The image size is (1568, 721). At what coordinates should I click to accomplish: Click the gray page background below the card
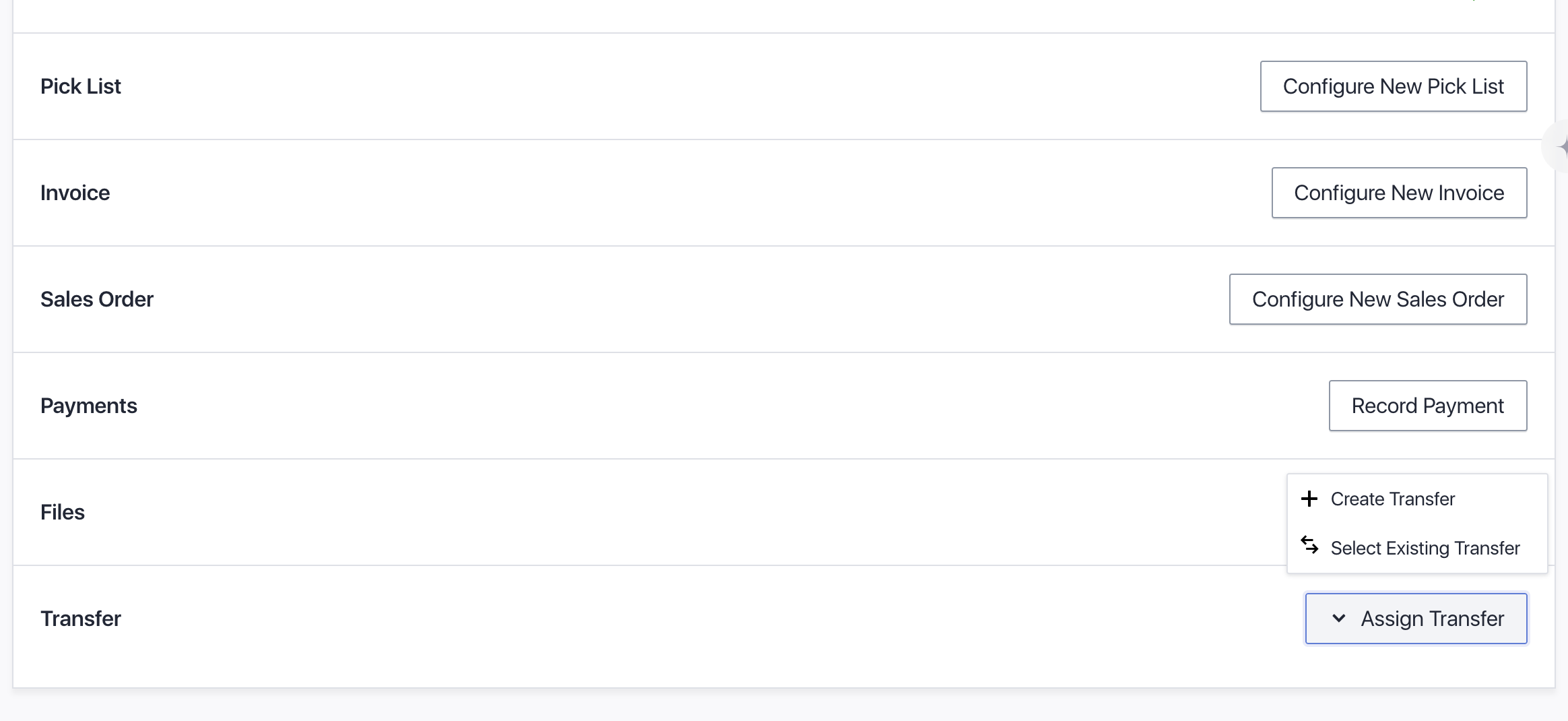pos(784,706)
